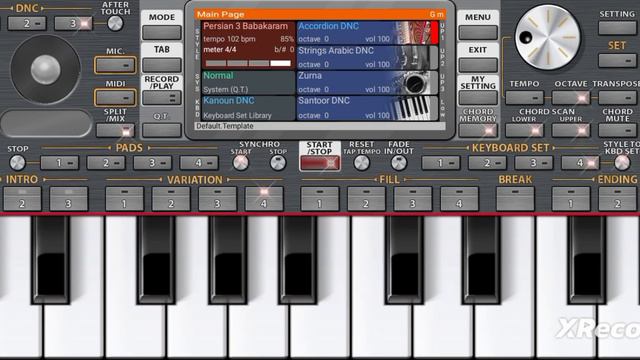
Task: Click the START/STOP button
Action: click(x=320, y=163)
